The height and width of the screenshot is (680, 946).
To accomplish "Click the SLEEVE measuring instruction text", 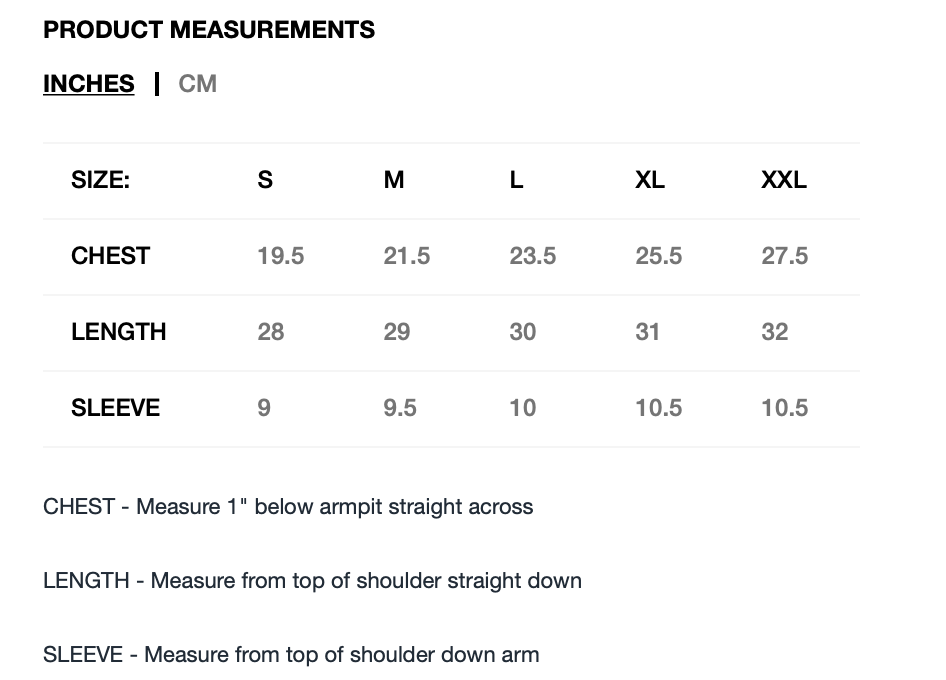I will [291, 655].
